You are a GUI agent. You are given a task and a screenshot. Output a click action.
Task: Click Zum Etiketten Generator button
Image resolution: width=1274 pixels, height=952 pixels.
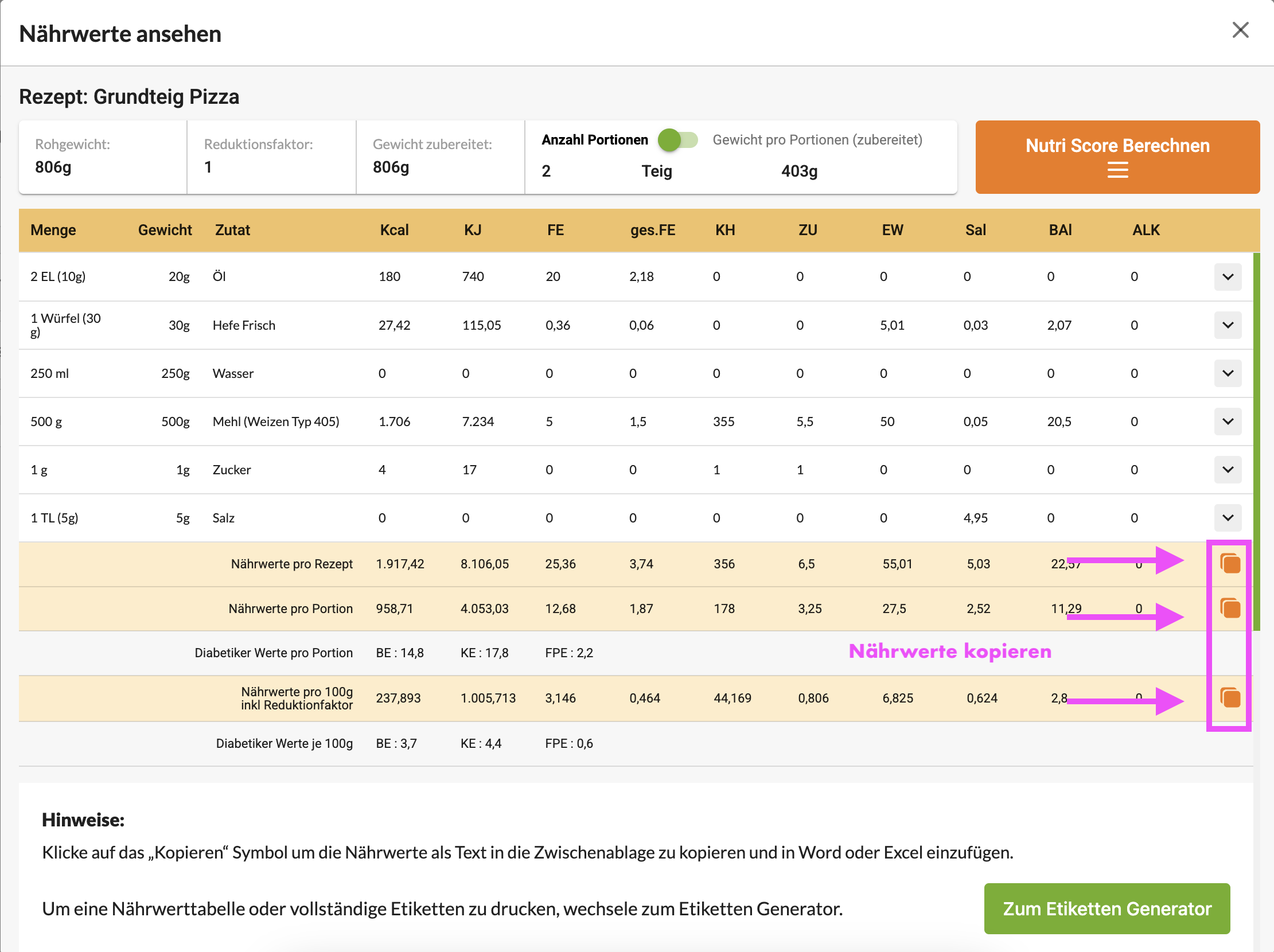point(1107,908)
